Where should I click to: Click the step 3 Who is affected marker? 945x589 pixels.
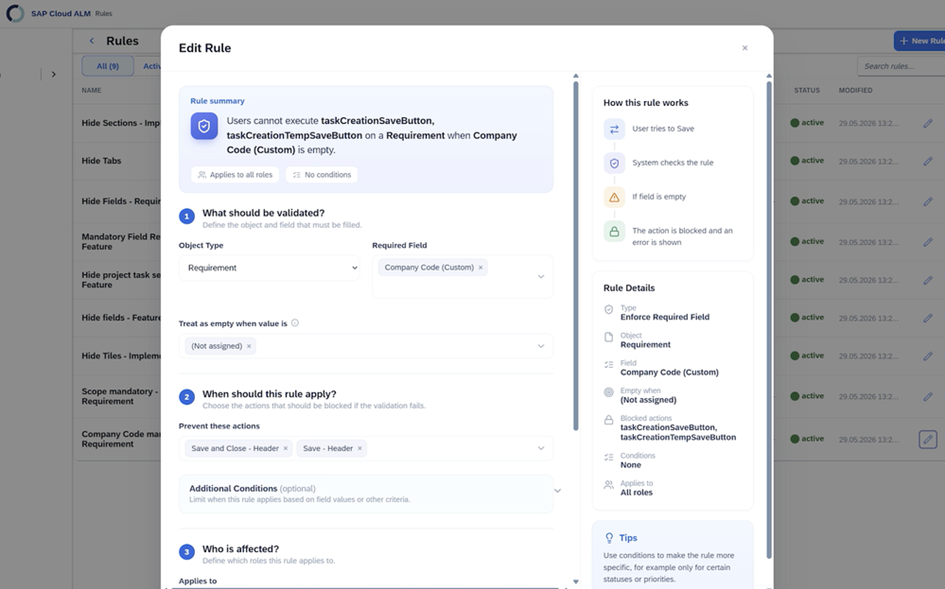point(187,552)
